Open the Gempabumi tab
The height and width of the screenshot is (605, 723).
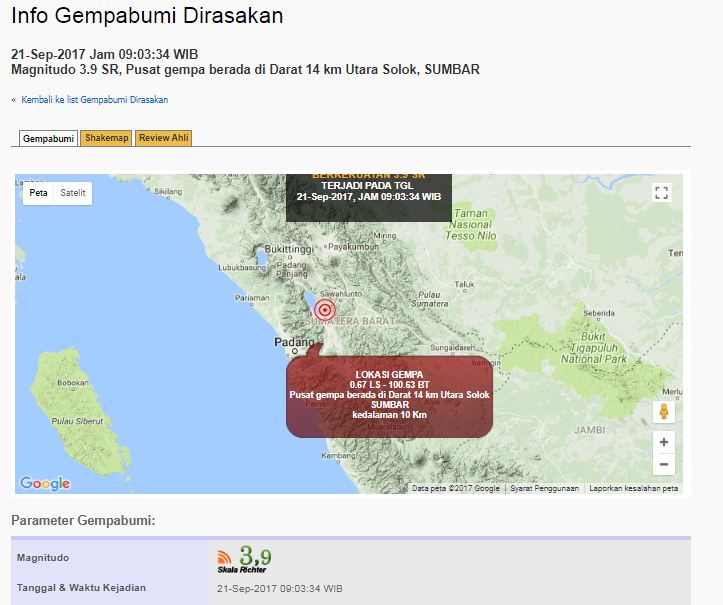click(48, 138)
